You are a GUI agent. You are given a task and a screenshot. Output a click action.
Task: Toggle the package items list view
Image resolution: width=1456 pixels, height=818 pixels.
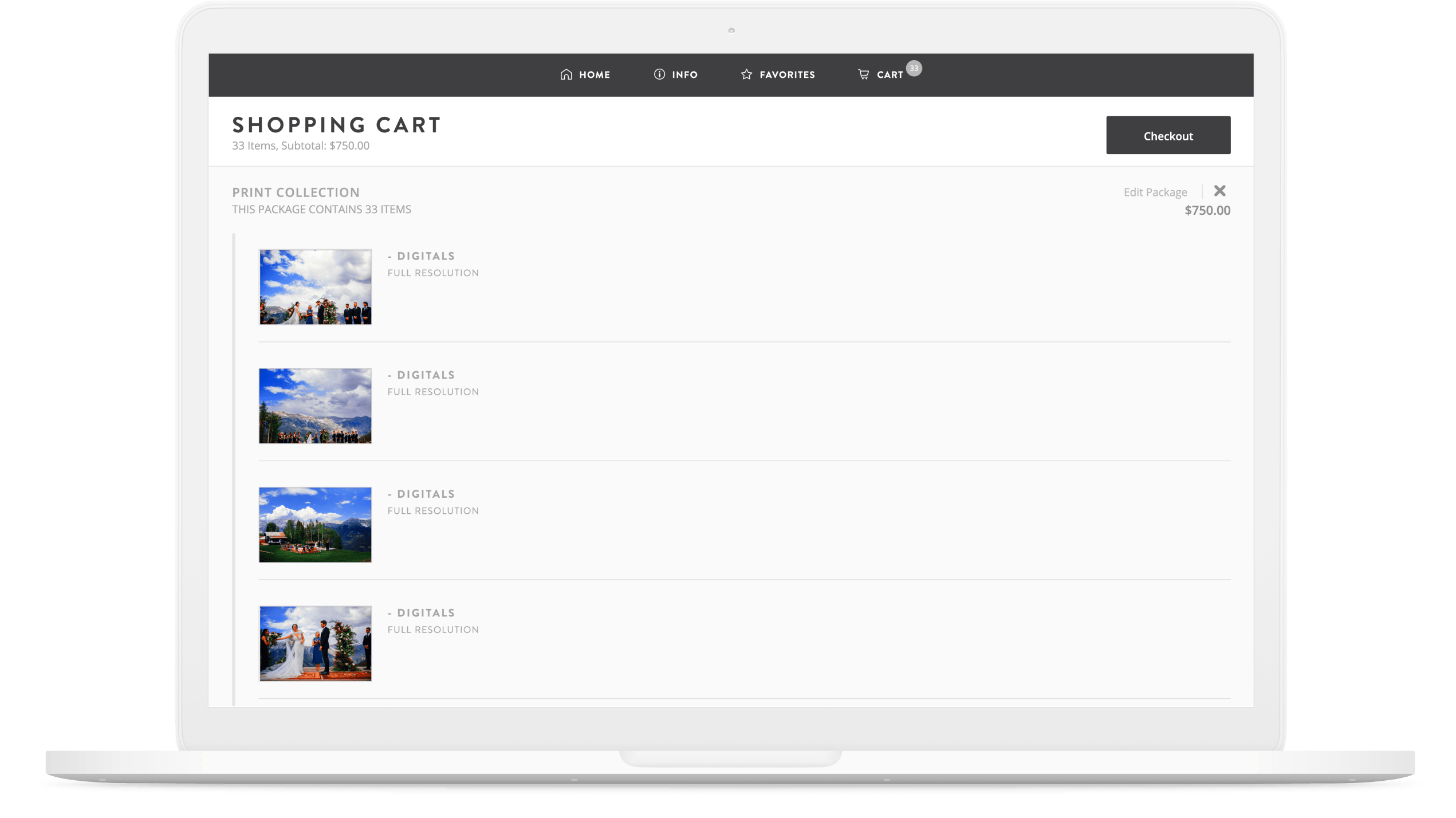[x=322, y=209]
